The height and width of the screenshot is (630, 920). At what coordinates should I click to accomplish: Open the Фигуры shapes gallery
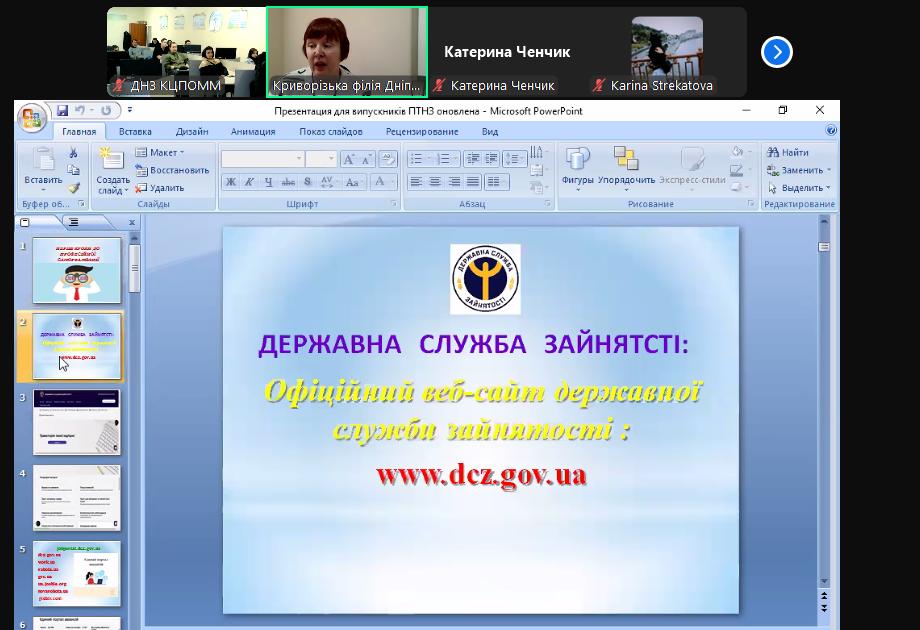[x=577, y=167]
